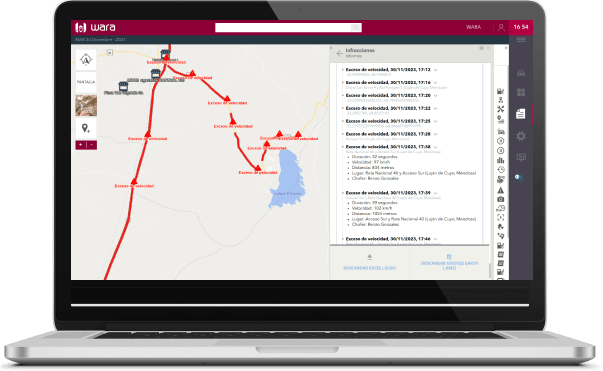The width and height of the screenshot is (603, 371).
Task: Zoom in with the plus map button
Action: click(81, 145)
